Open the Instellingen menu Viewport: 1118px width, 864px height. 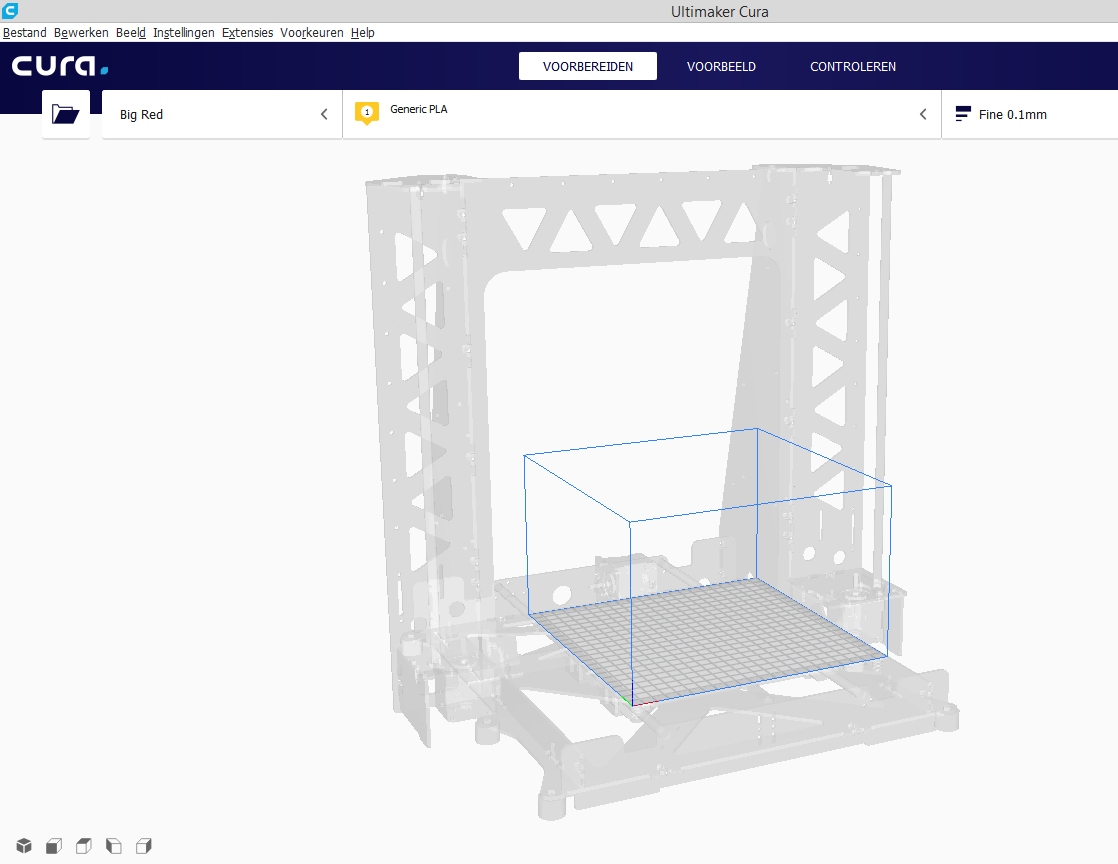pyautogui.click(x=183, y=33)
